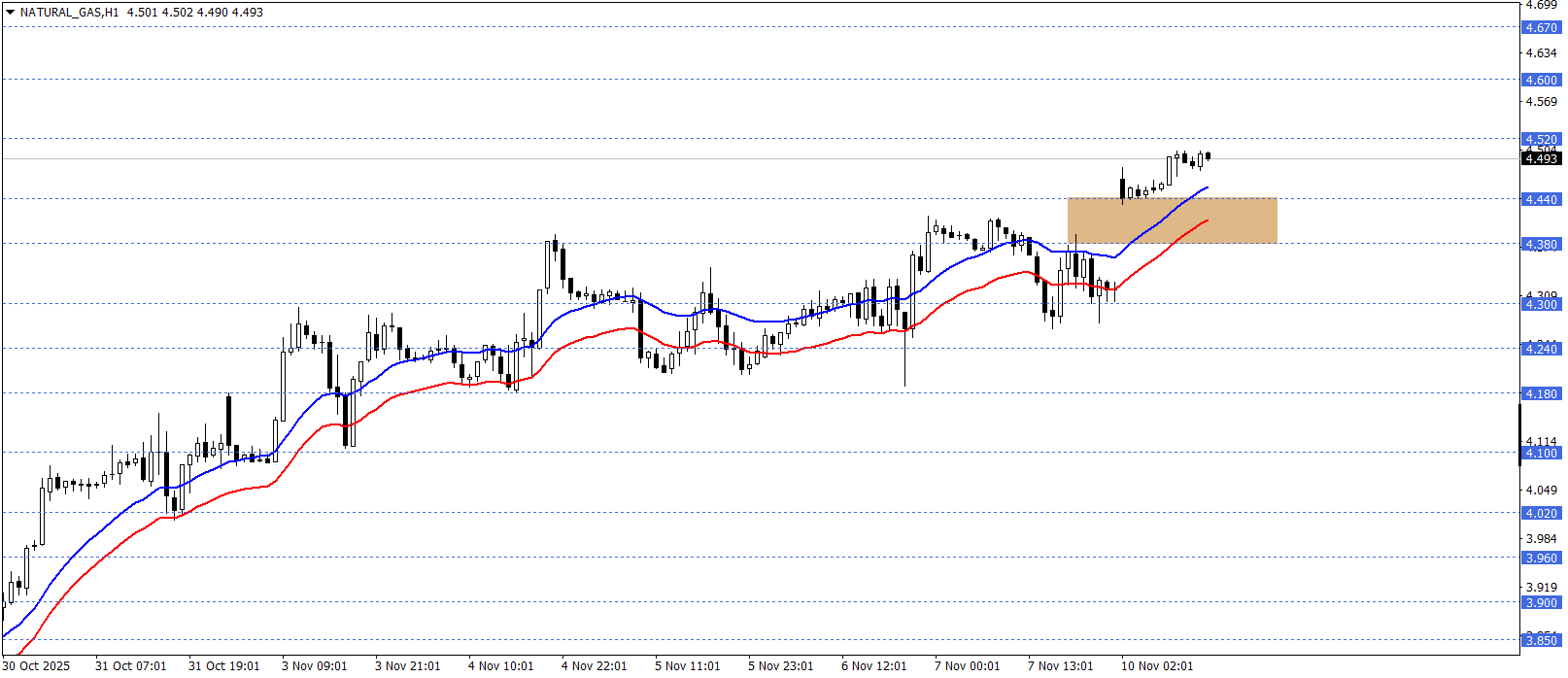Select the 4.380 price level tag
Screen dimensions: 1568x678
(1540, 245)
